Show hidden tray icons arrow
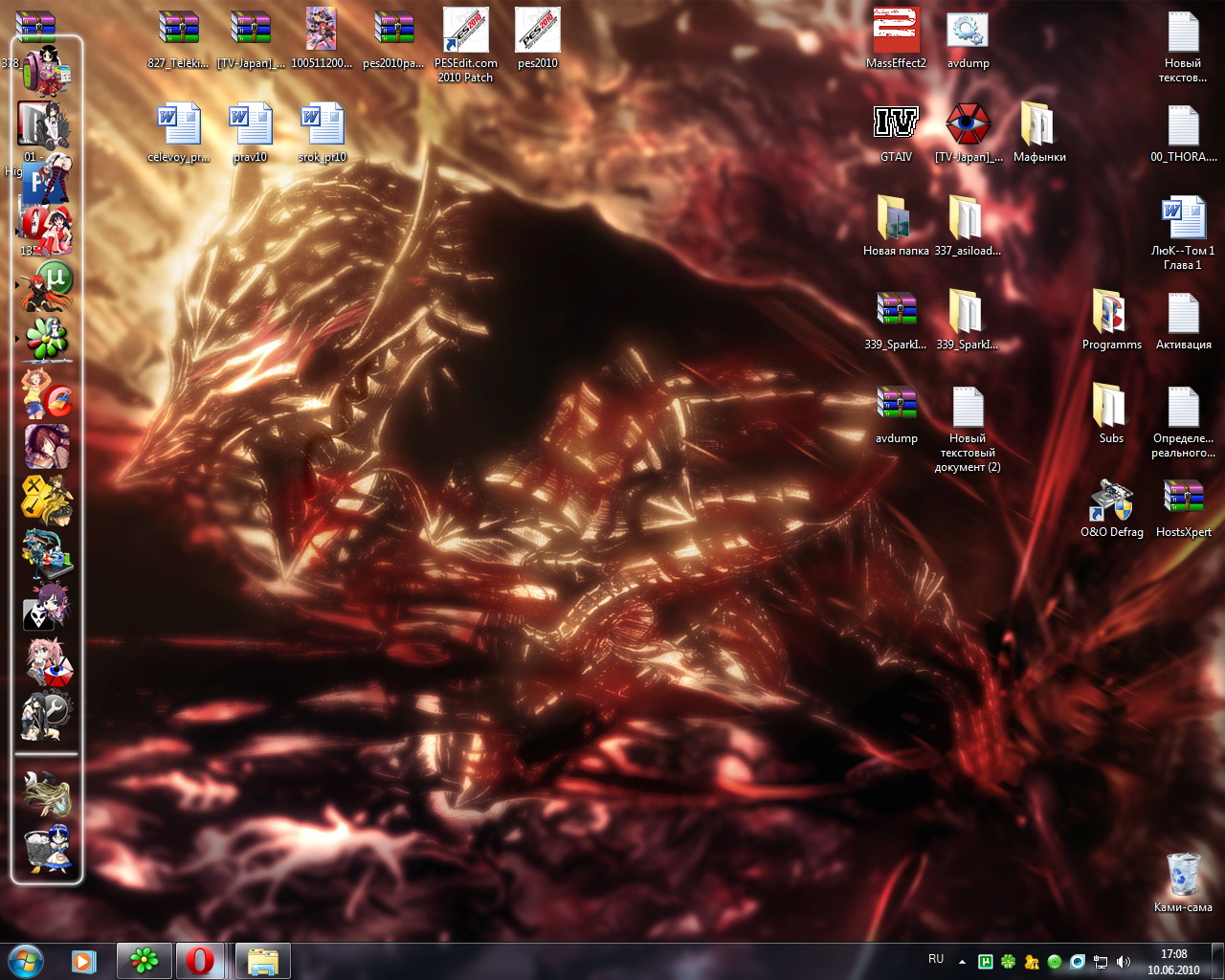Screen dimensions: 1225x980 click(x=962, y=961)
